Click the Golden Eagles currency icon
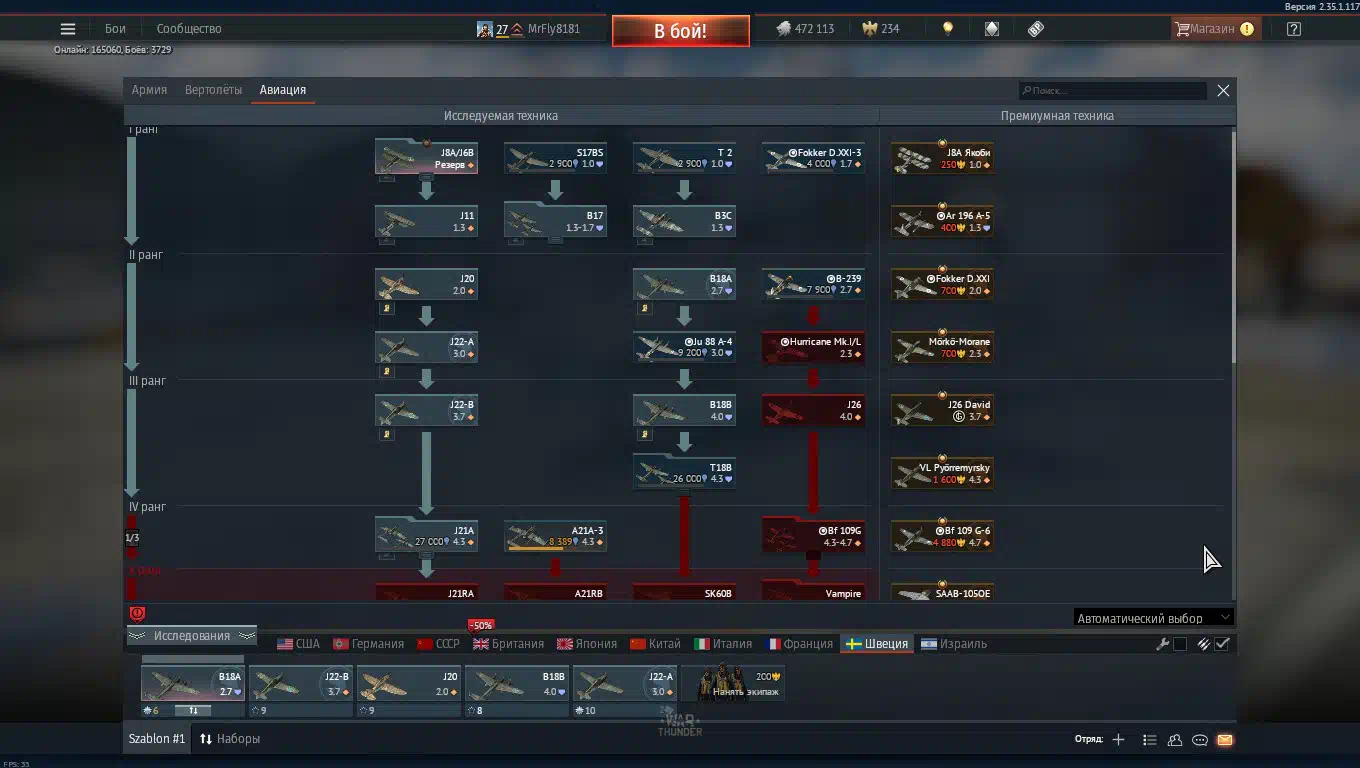1360x768 pixels. pyautogui.click(x=870, y=29)
